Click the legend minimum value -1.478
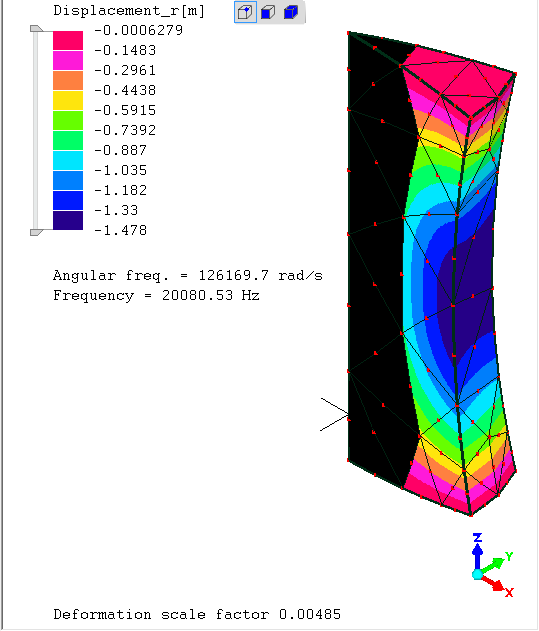Viewport: 539px width, 631px height. point(120,230)
